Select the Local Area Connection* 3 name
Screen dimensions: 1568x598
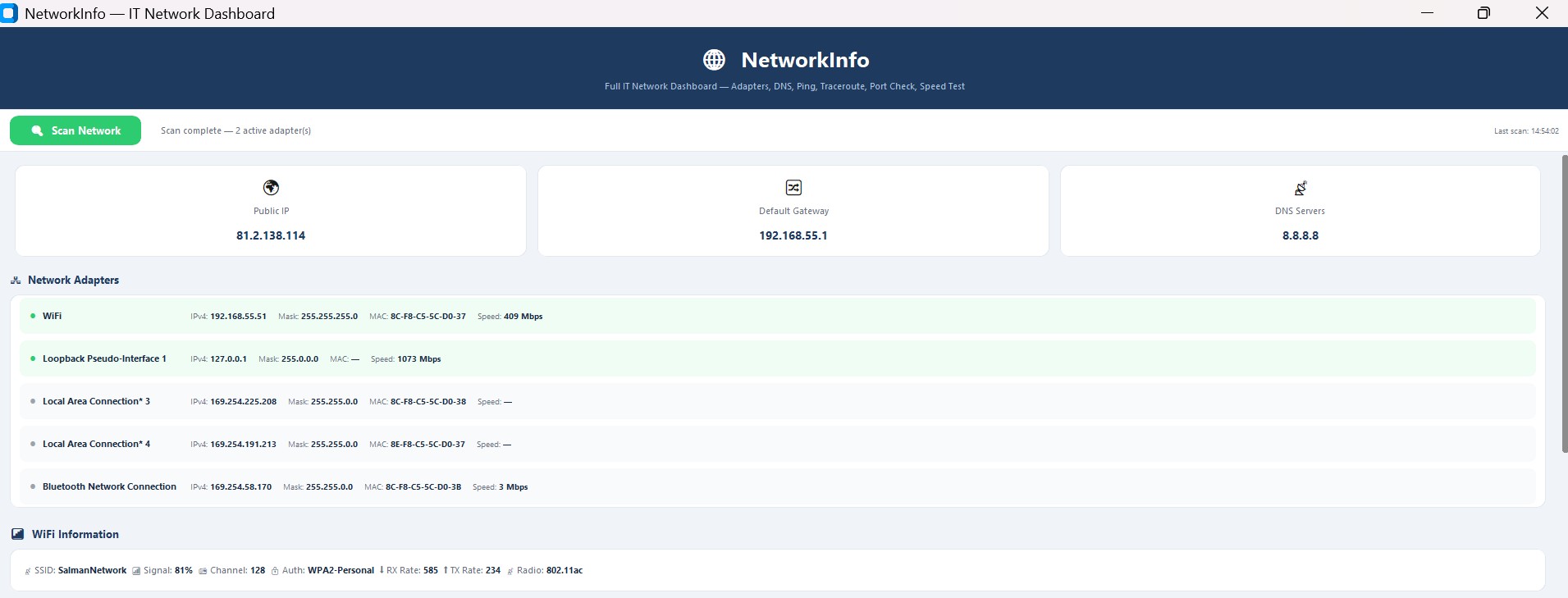tap(96, 401)
